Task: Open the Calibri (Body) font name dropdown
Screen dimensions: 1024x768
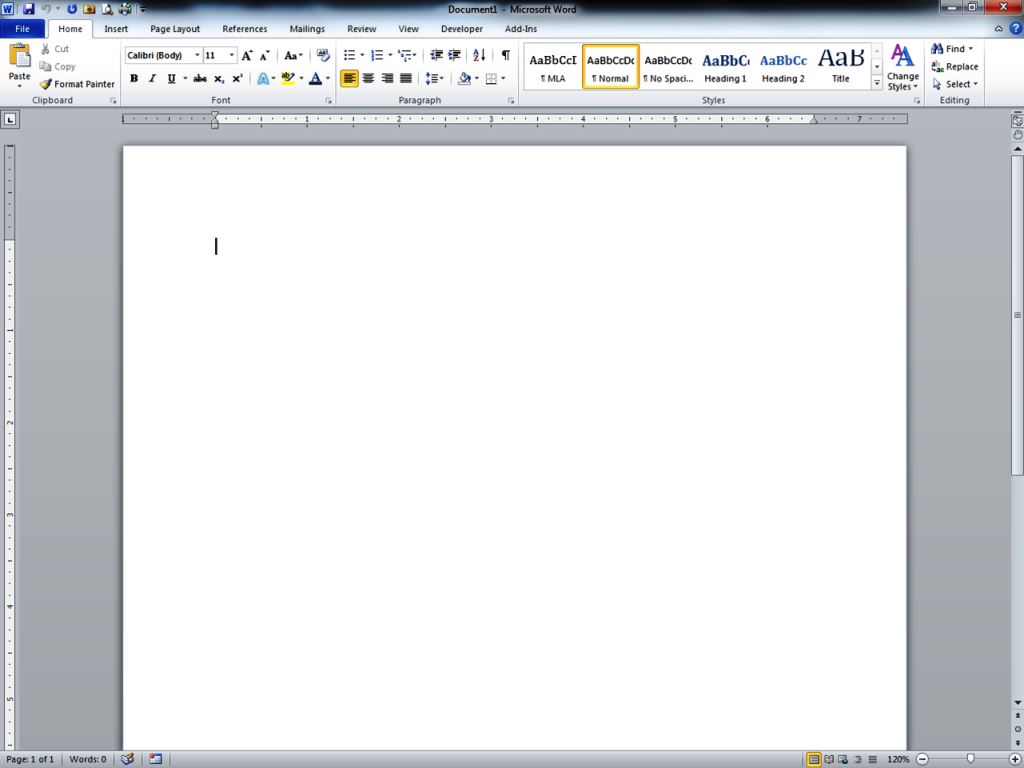Action: (197, 56)
